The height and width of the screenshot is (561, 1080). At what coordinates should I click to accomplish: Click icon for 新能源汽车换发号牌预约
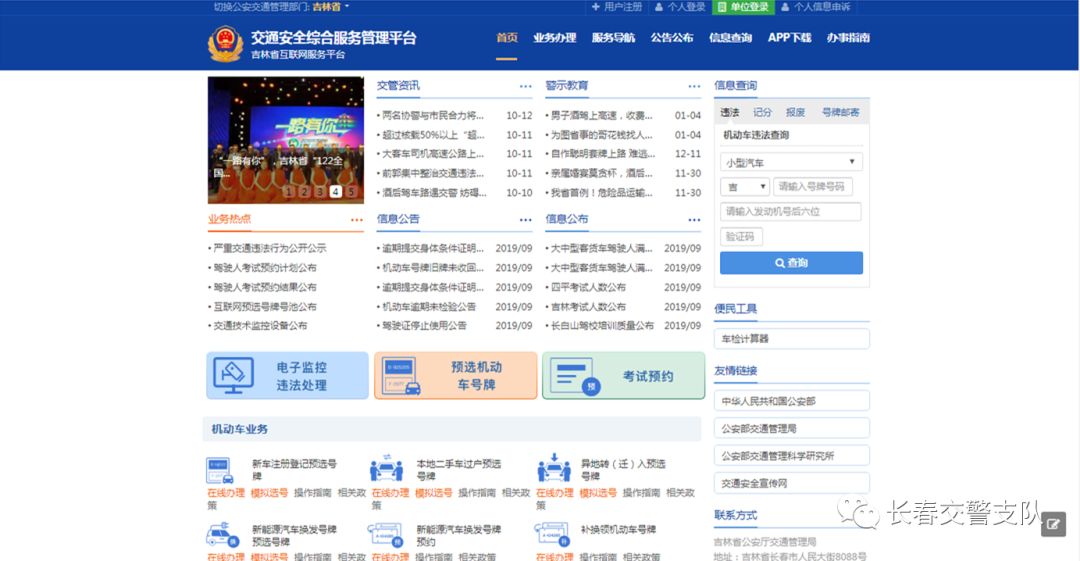(x=386, y=535)
